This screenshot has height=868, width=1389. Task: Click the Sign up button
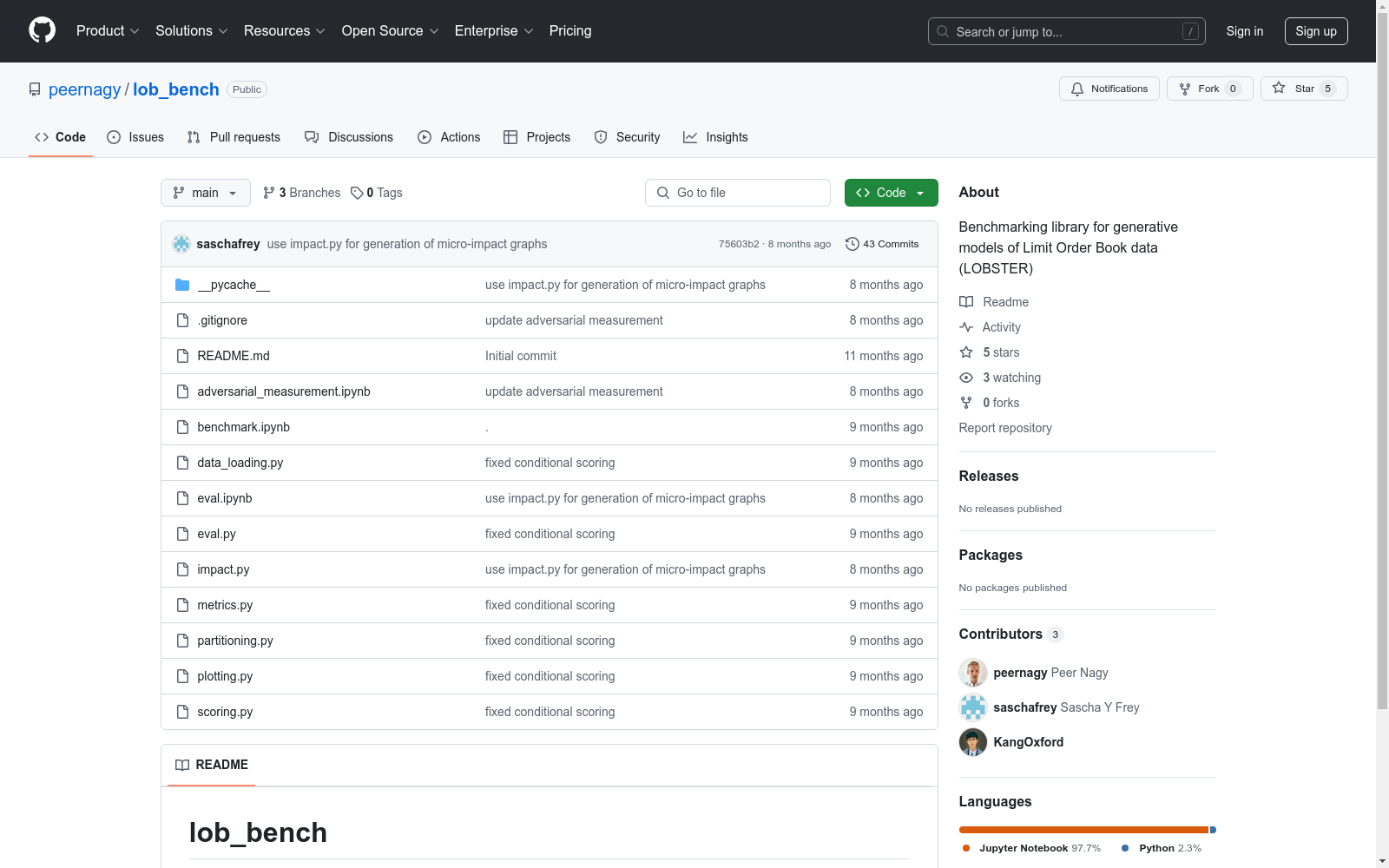1316,31
